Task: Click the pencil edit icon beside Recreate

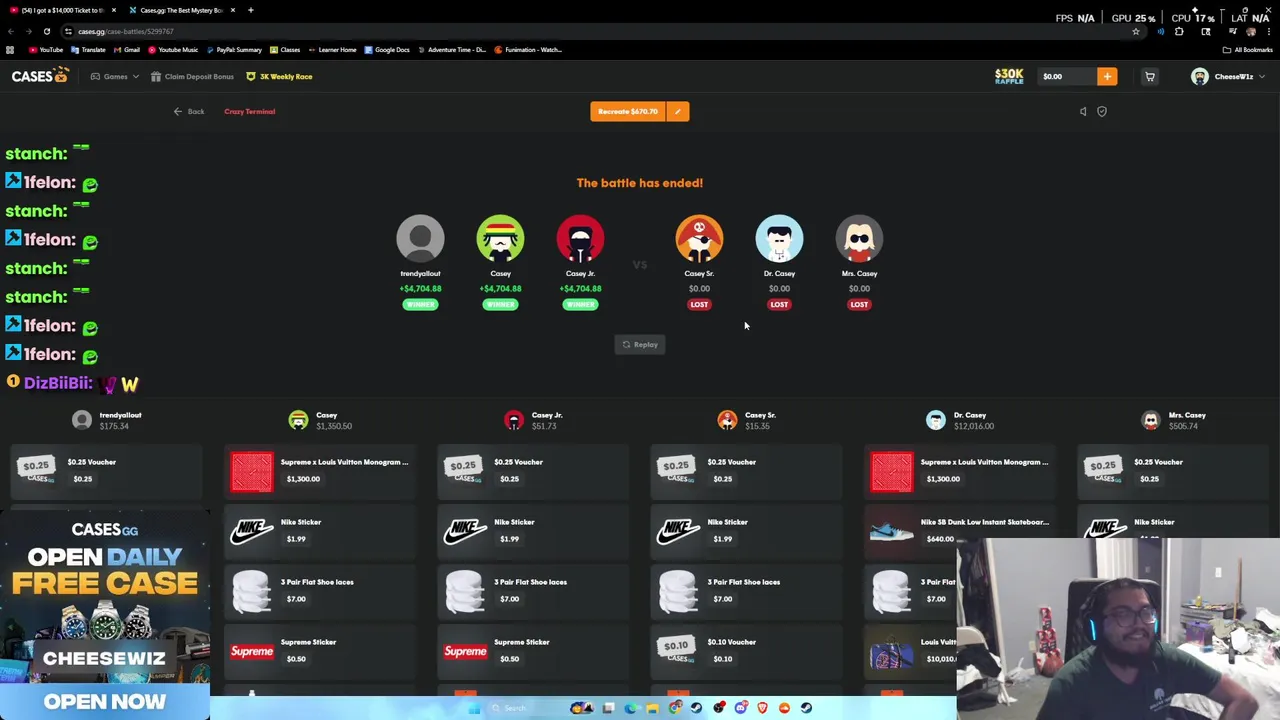Action: pos(678,111)
